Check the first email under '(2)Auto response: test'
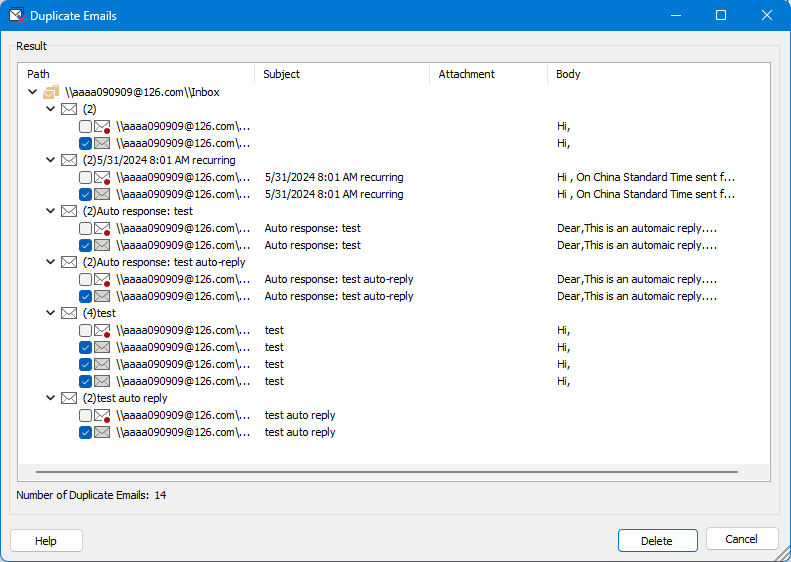The height and width of the screenshot is (562, 791). pyautogui.click(x=86, y=228)
